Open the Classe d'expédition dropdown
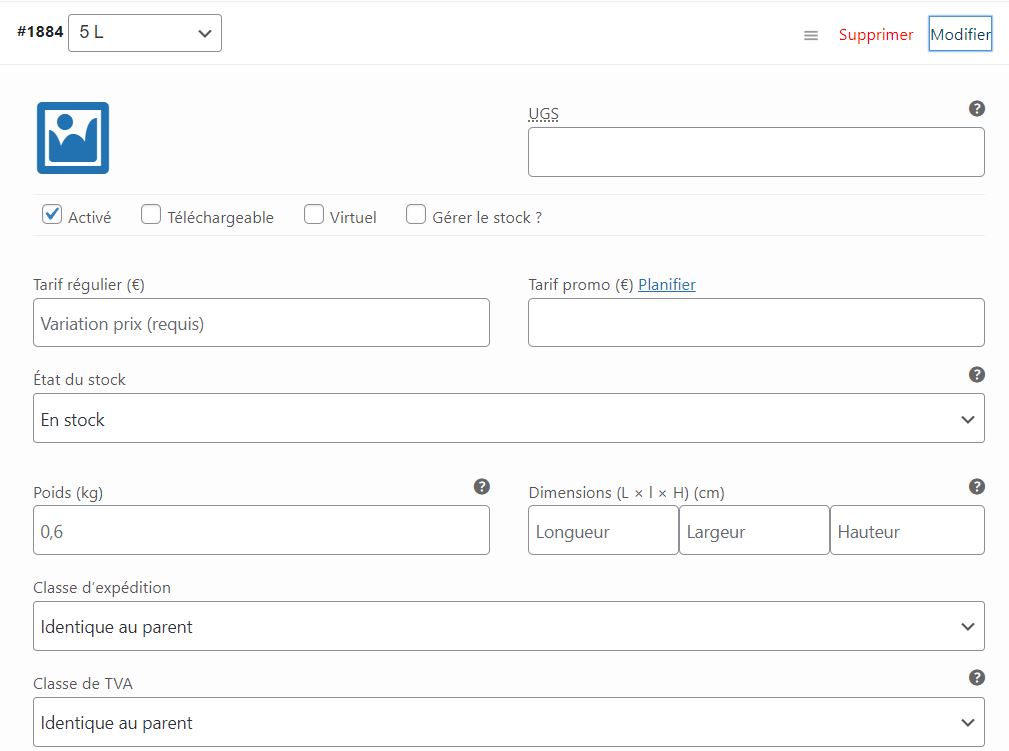This screenshot has width=1009, height=751. coord(508,626)
